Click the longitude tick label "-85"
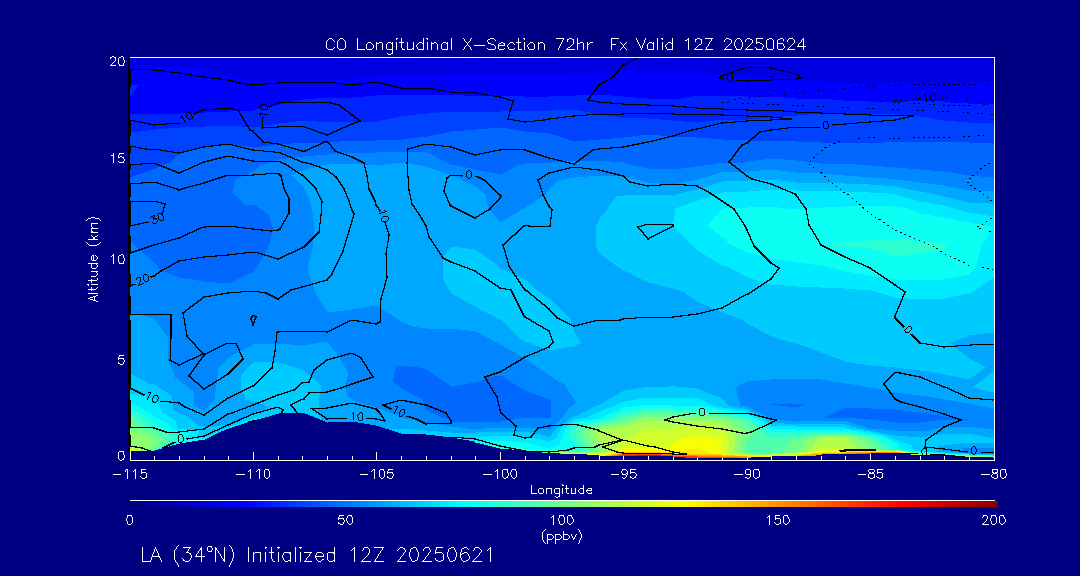The image size is (1080, 576). (x=871, y=475)
